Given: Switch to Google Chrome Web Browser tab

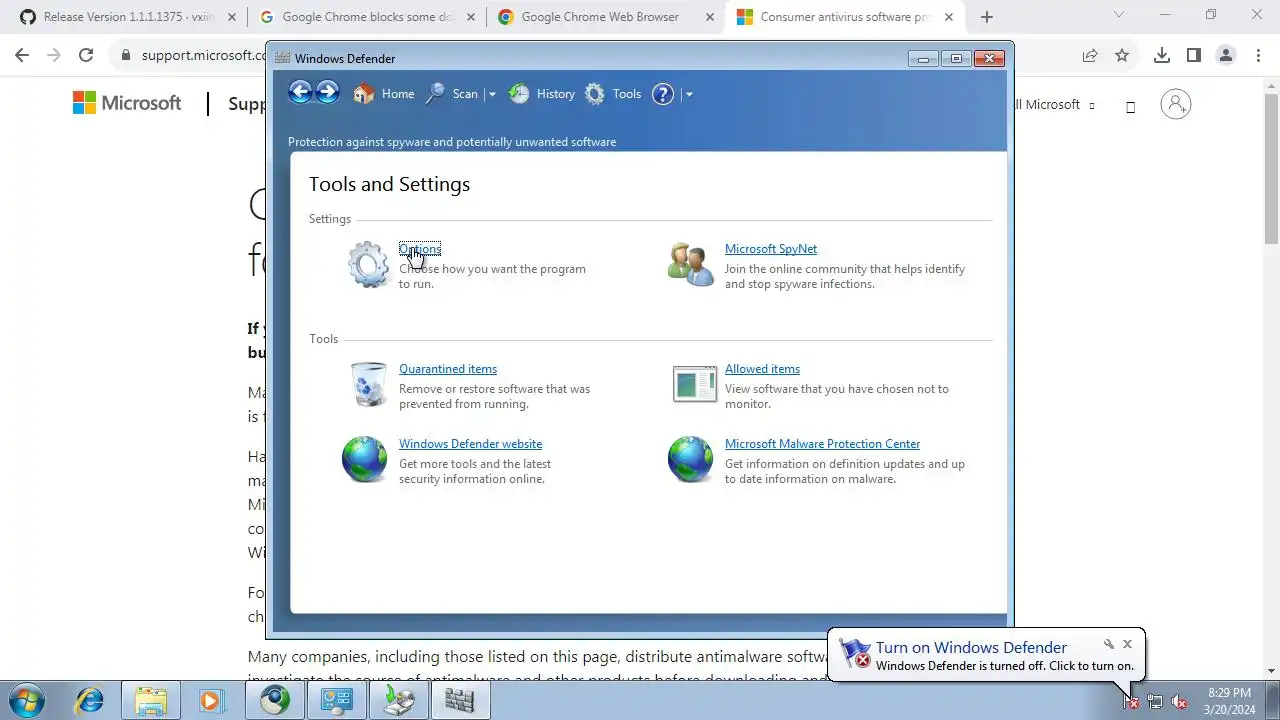Looking at the screenshot, I should pos(605,17).
